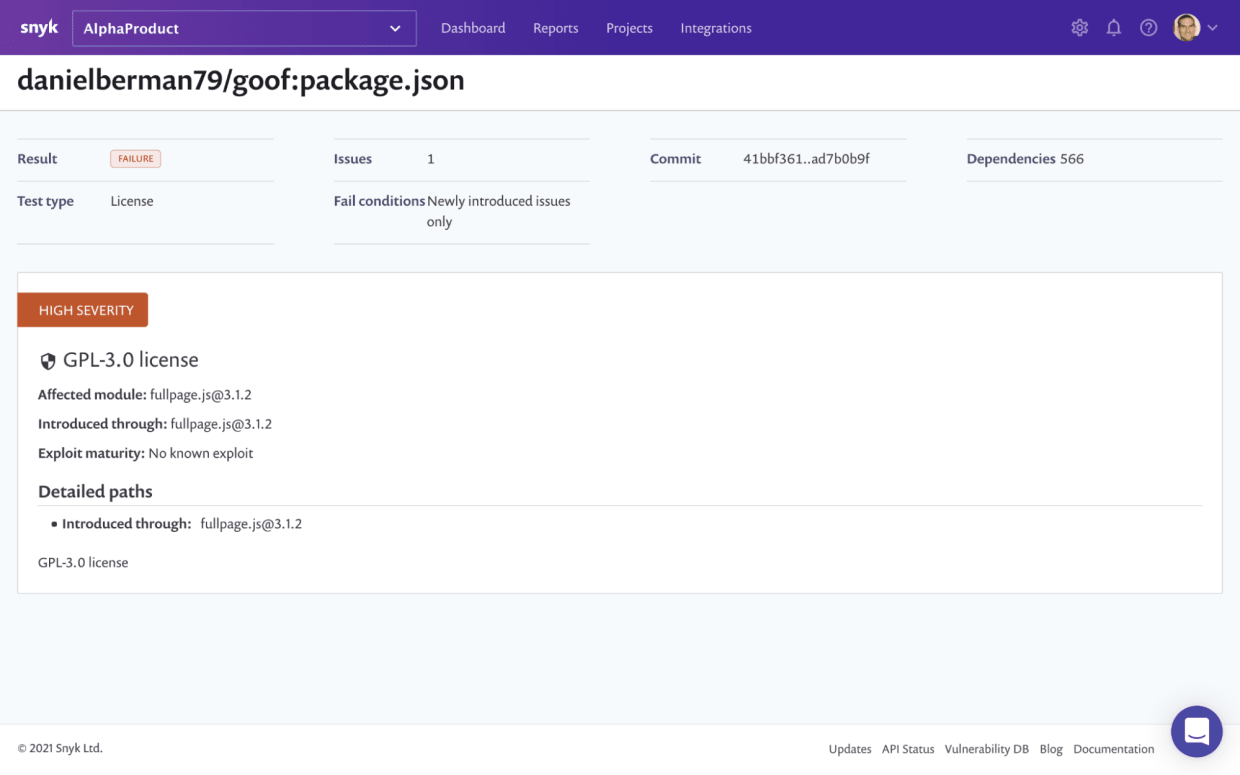Click the HIGH SEVERITY label
This screenshot has width=1240, height=775.
tap(83, 310)
